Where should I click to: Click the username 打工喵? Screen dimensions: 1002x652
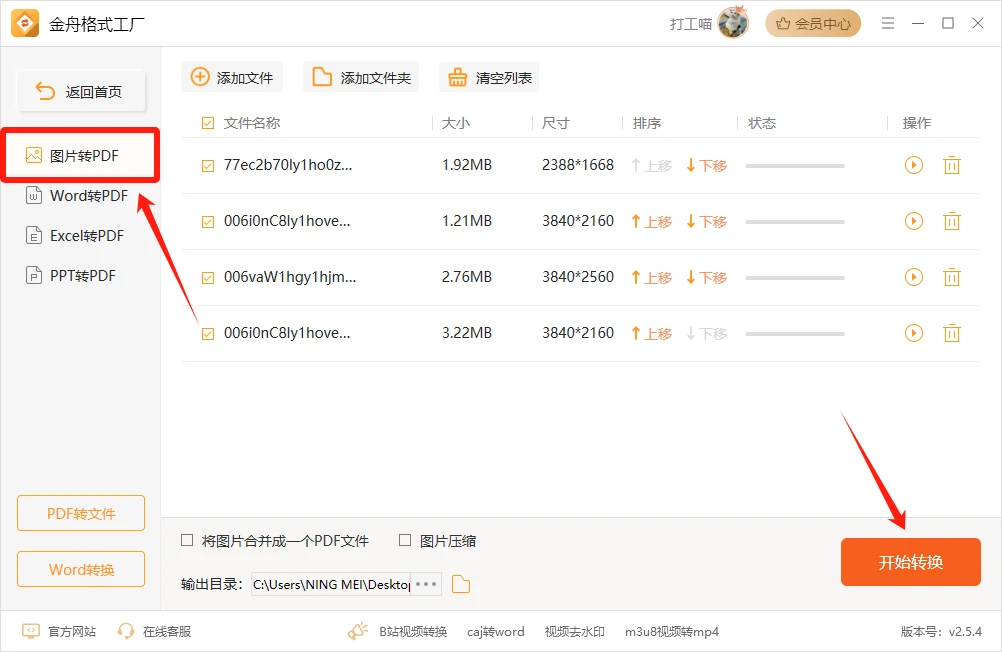coord(690,24)
